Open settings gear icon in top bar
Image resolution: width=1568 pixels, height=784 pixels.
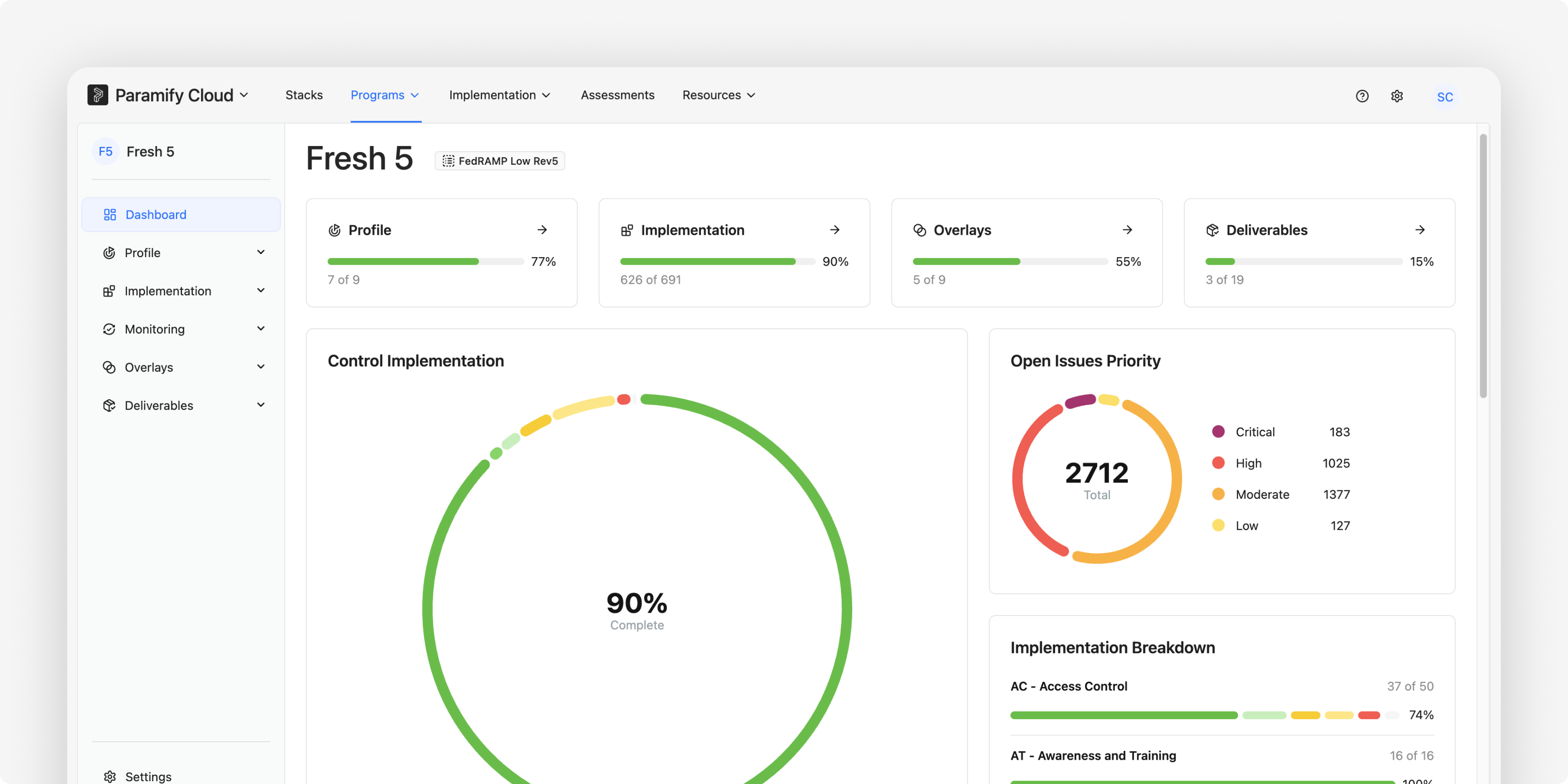tap(1396, 96)
